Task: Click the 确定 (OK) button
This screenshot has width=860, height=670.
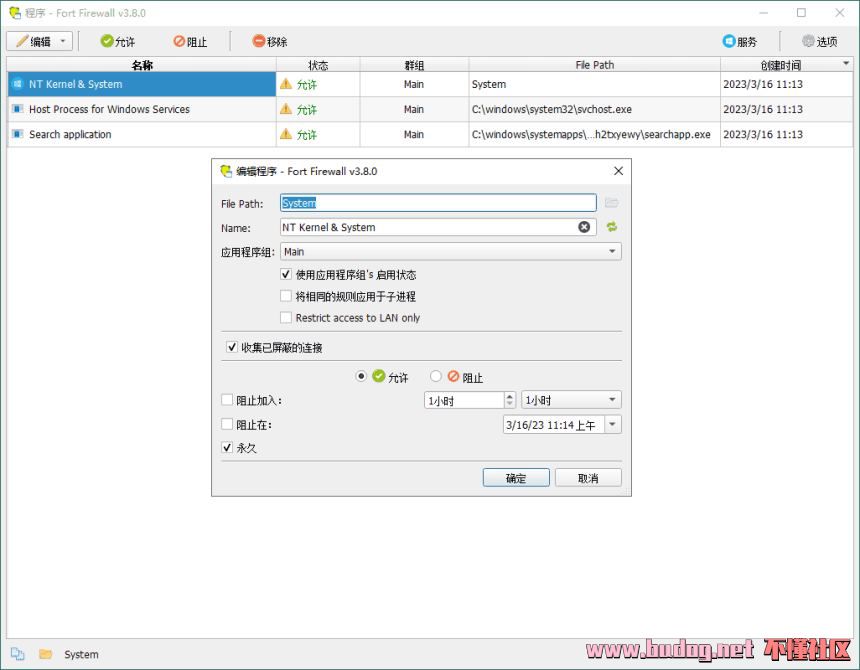Action: tap(516, 478)
